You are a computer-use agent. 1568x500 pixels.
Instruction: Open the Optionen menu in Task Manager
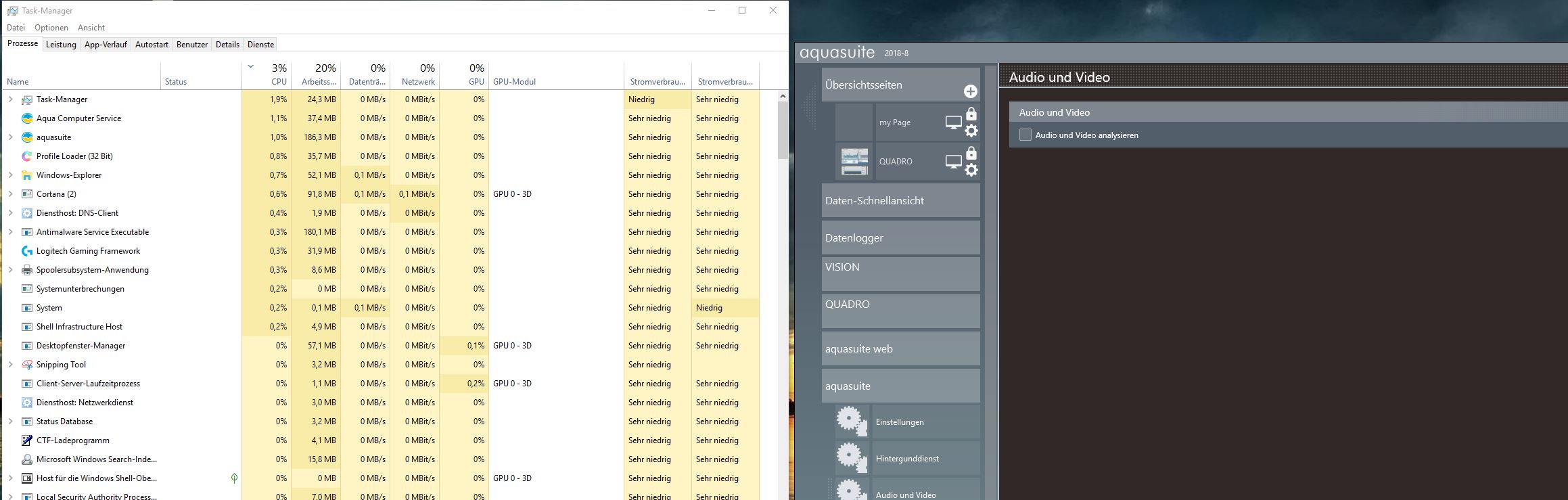coord(51,28)
